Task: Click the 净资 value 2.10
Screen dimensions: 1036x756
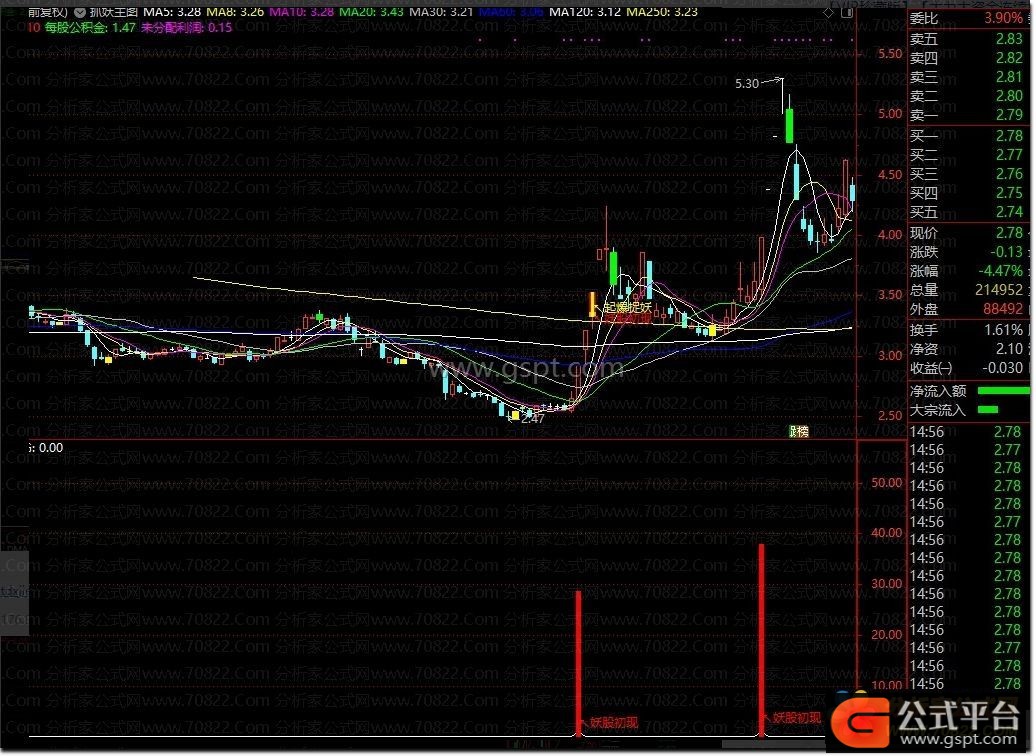Action: click(1010, 349)
